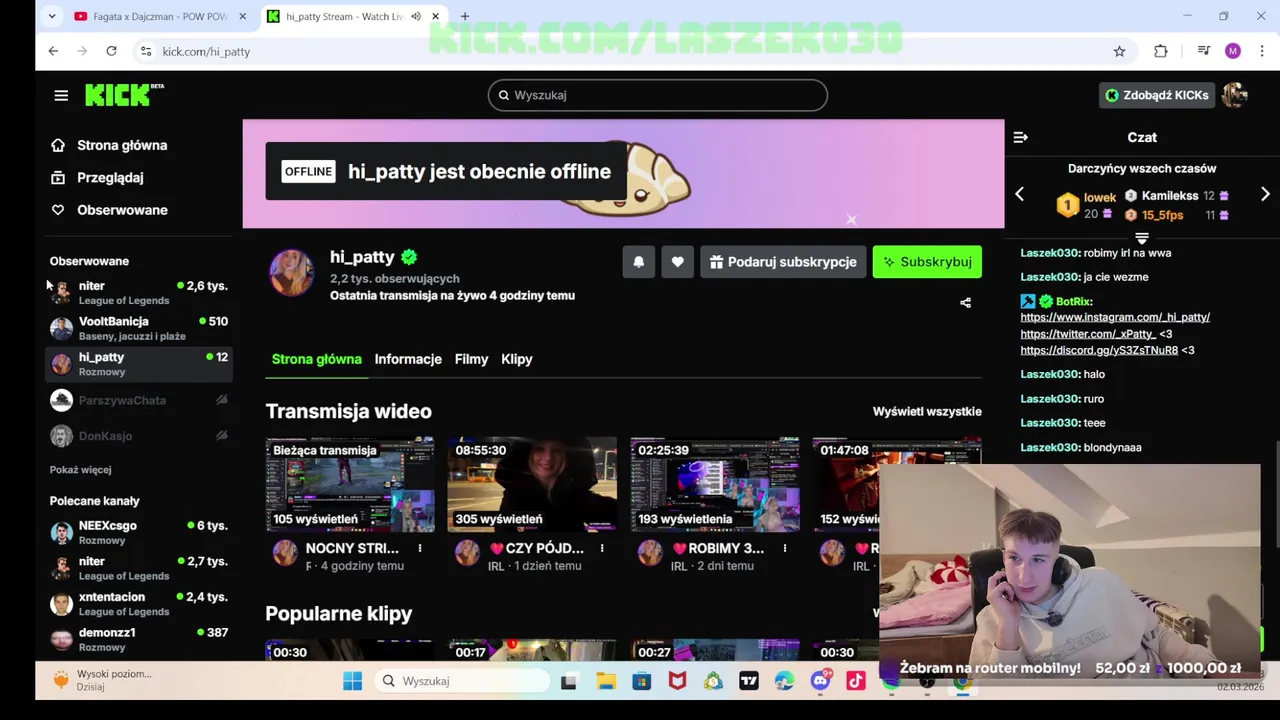
Task: Select Informacje tab
Action: [x=408, y=359]
